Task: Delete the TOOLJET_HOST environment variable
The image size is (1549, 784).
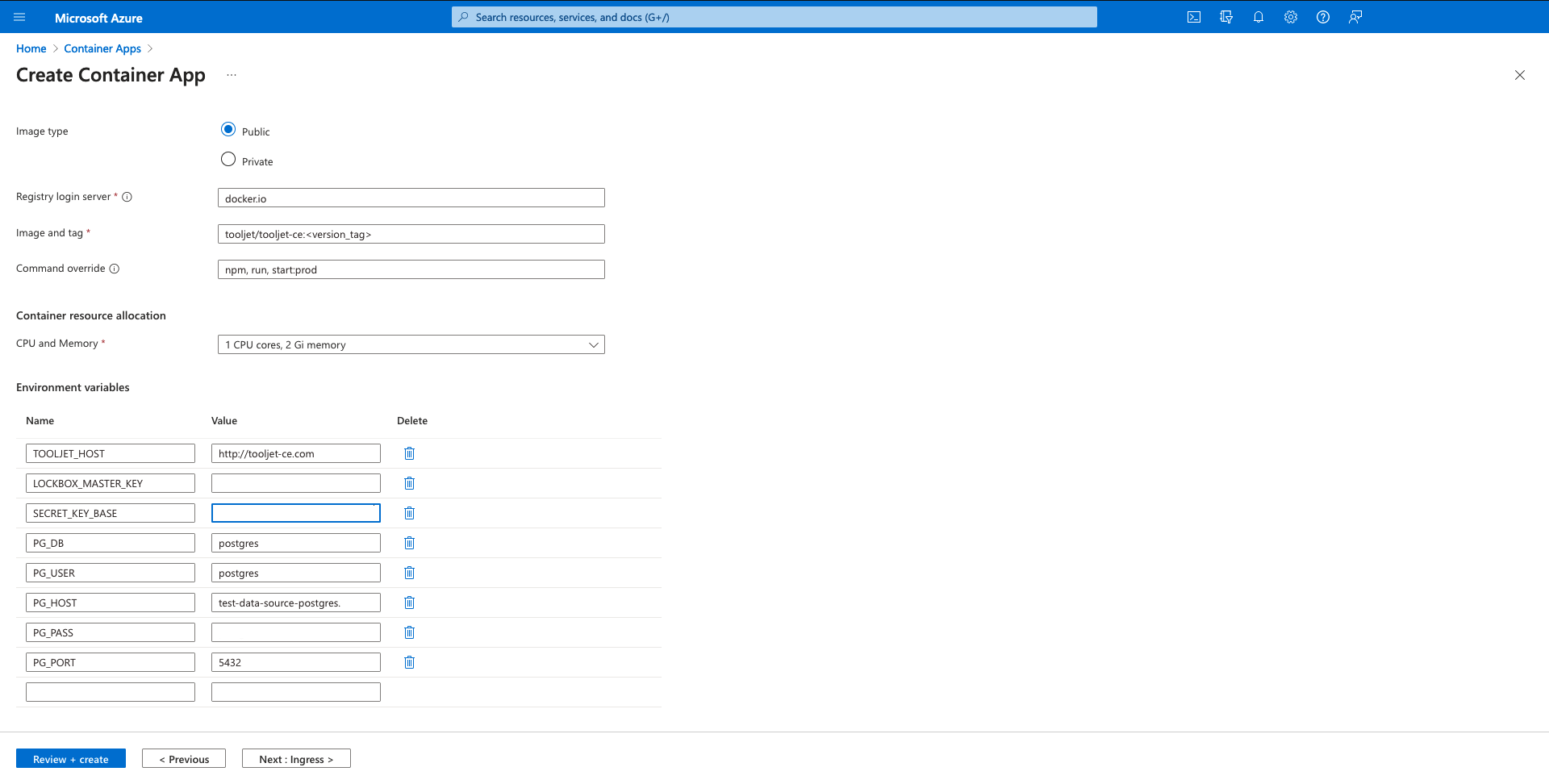Action: 409,453
